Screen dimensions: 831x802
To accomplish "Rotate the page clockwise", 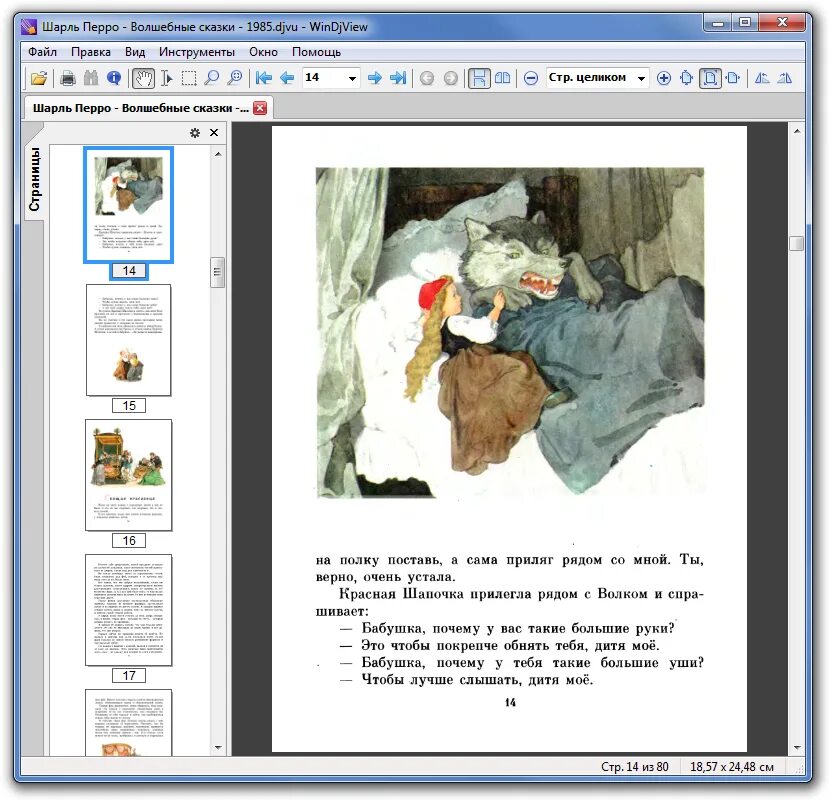I will pyautogui.click(x=785, y=78).
